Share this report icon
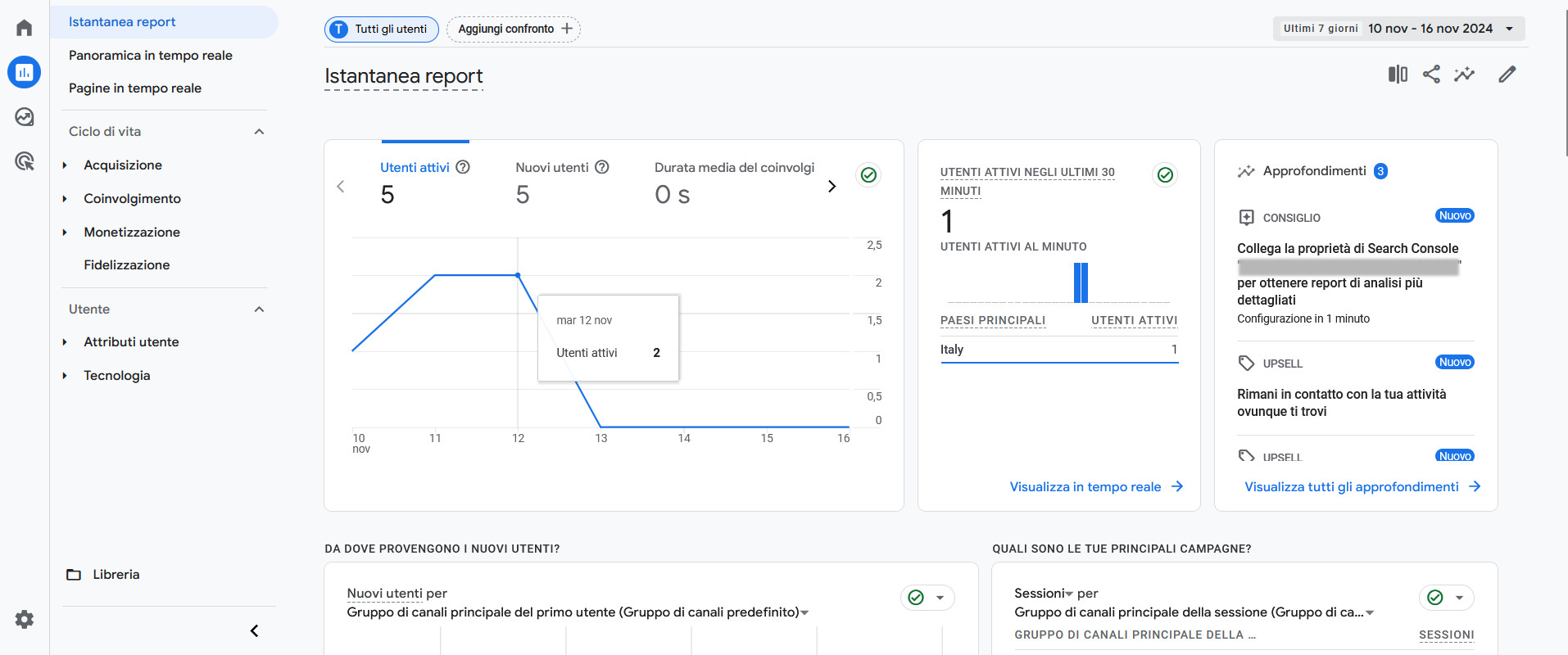This screenshot has width=1568, height=655. (x=1431, y=75)
